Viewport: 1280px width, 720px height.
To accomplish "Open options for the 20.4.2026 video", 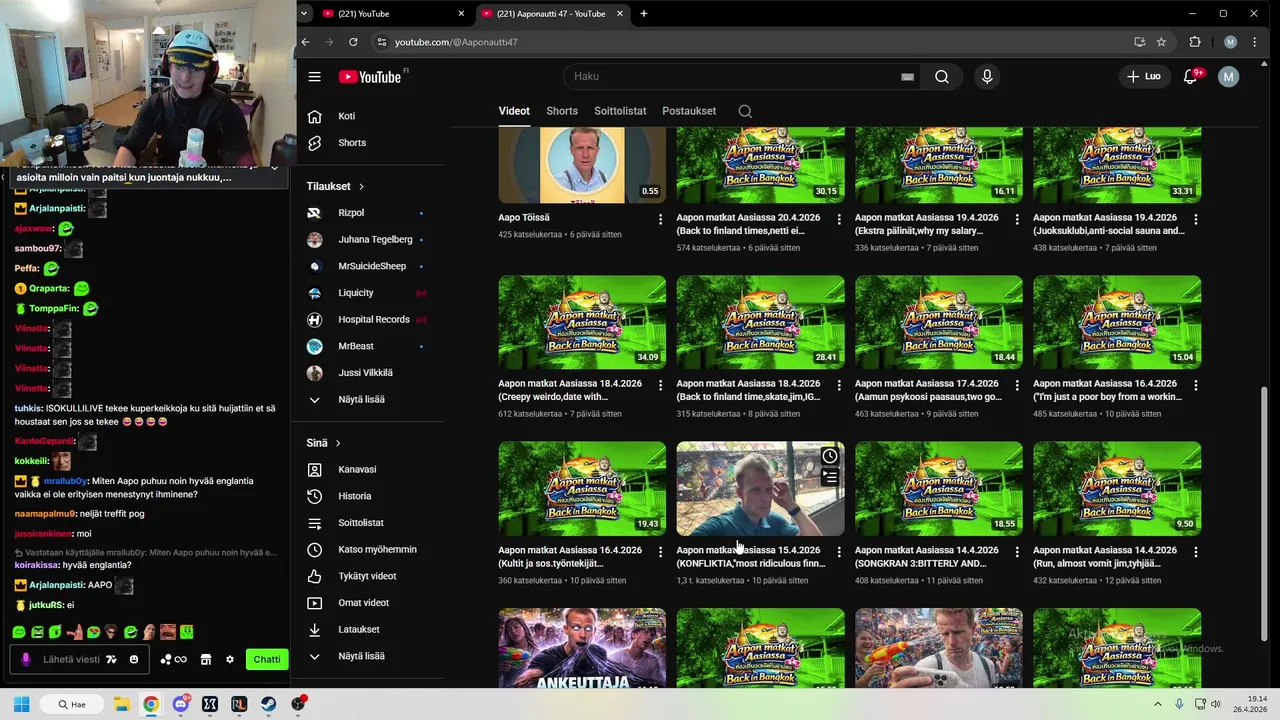I will tap(838, 219).
